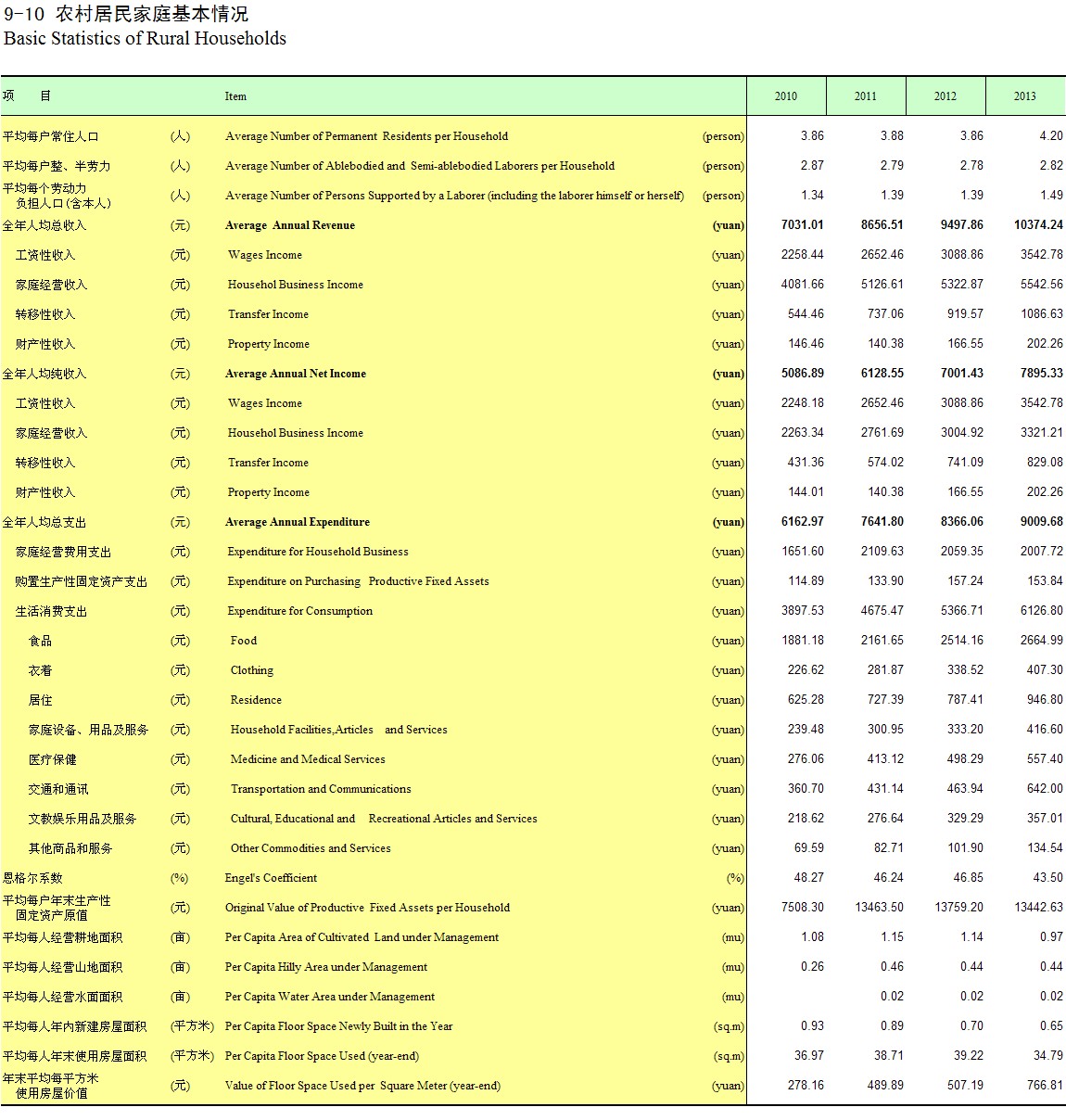Click the net income value 7895.33
The width and height of the screenshot is (1066, 1120).
pyautogui.click(x=1042, y=374)
